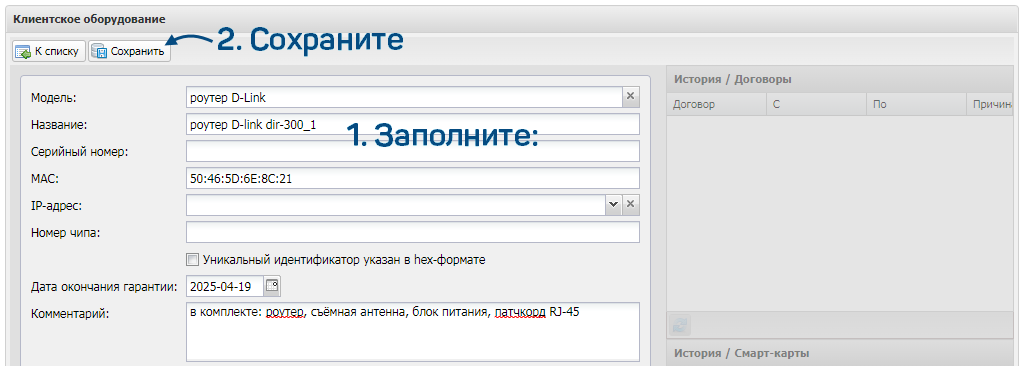Click the К списку button
This screenshot has width=1024, height=366.
(49, 51)
